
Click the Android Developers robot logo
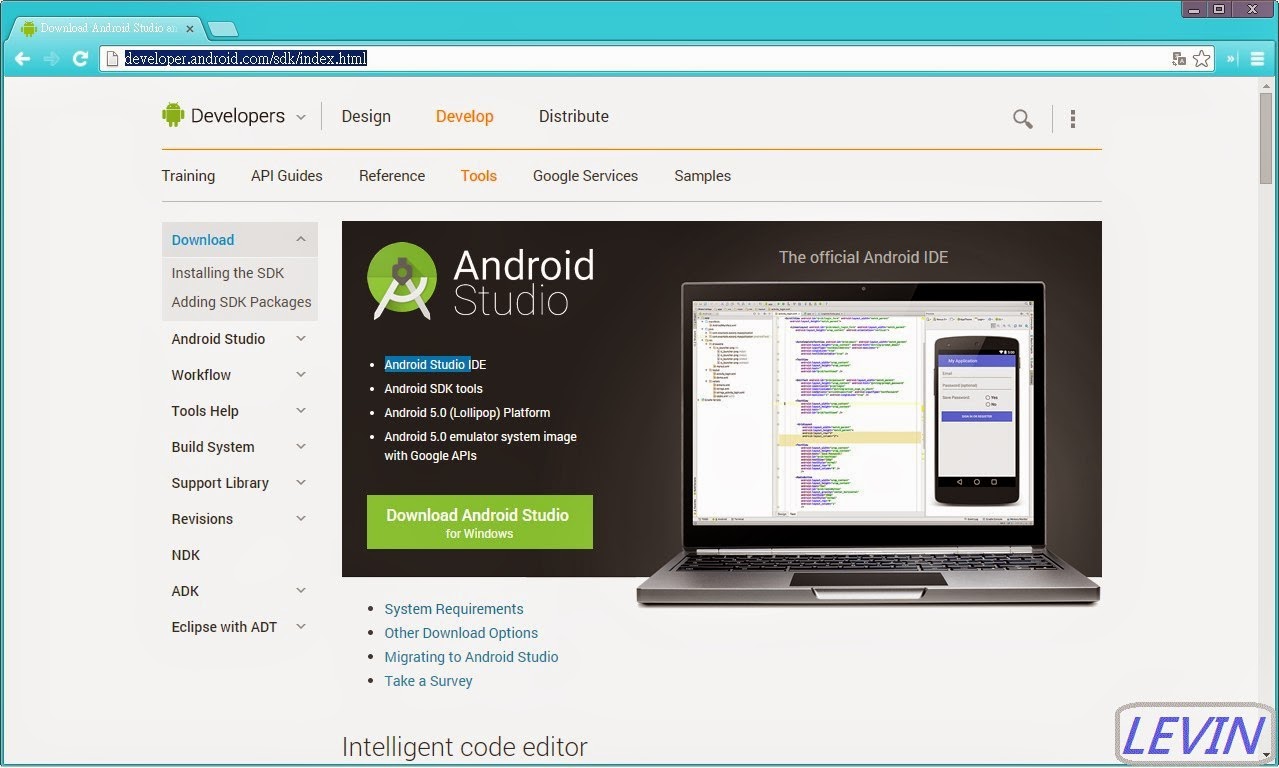tap(173, 115)
